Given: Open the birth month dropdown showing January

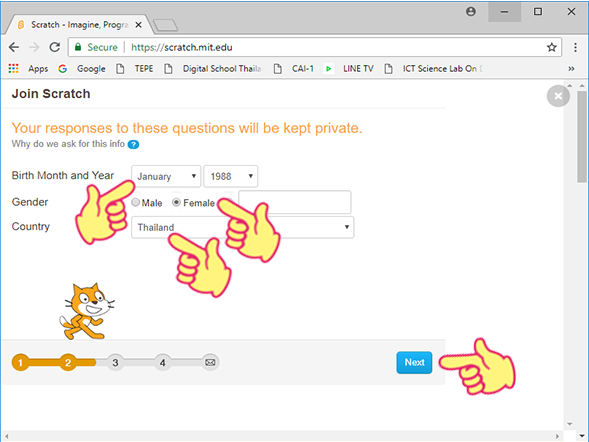Looking at the screenshot, I should pyautogui.click(x=166, y=176).
